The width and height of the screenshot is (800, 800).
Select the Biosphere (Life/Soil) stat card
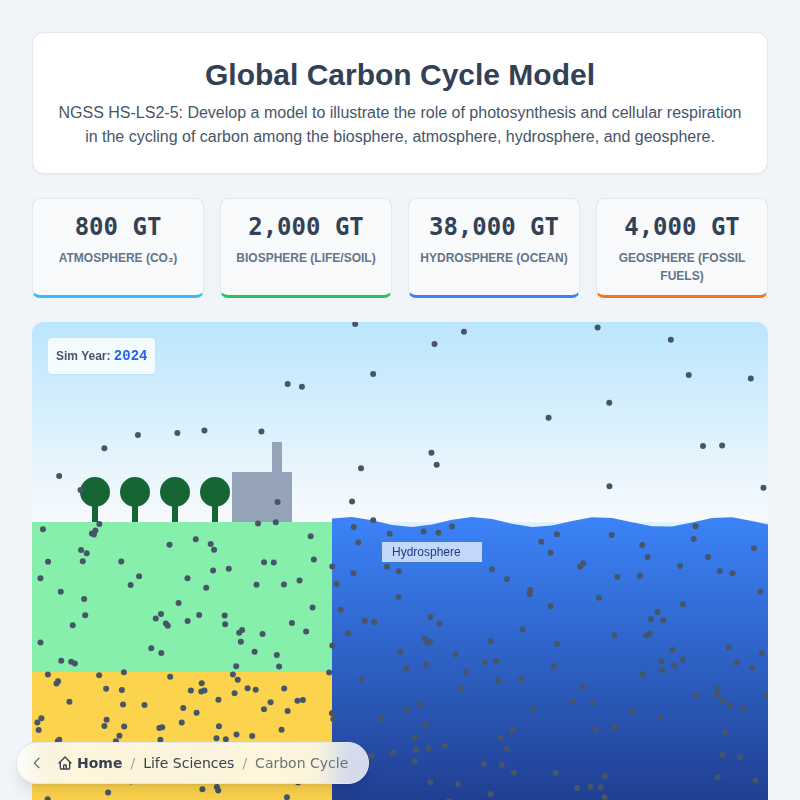(x=305, y=247)
